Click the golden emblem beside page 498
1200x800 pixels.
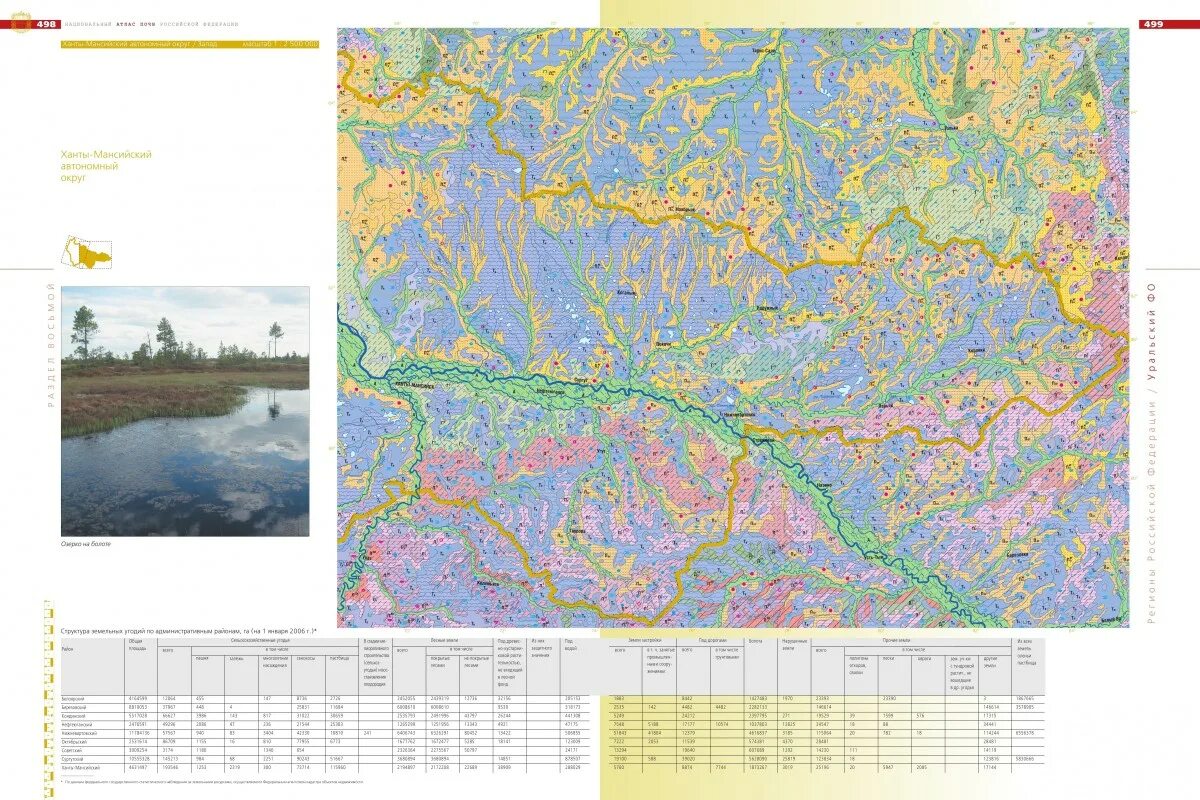(20, 24)
